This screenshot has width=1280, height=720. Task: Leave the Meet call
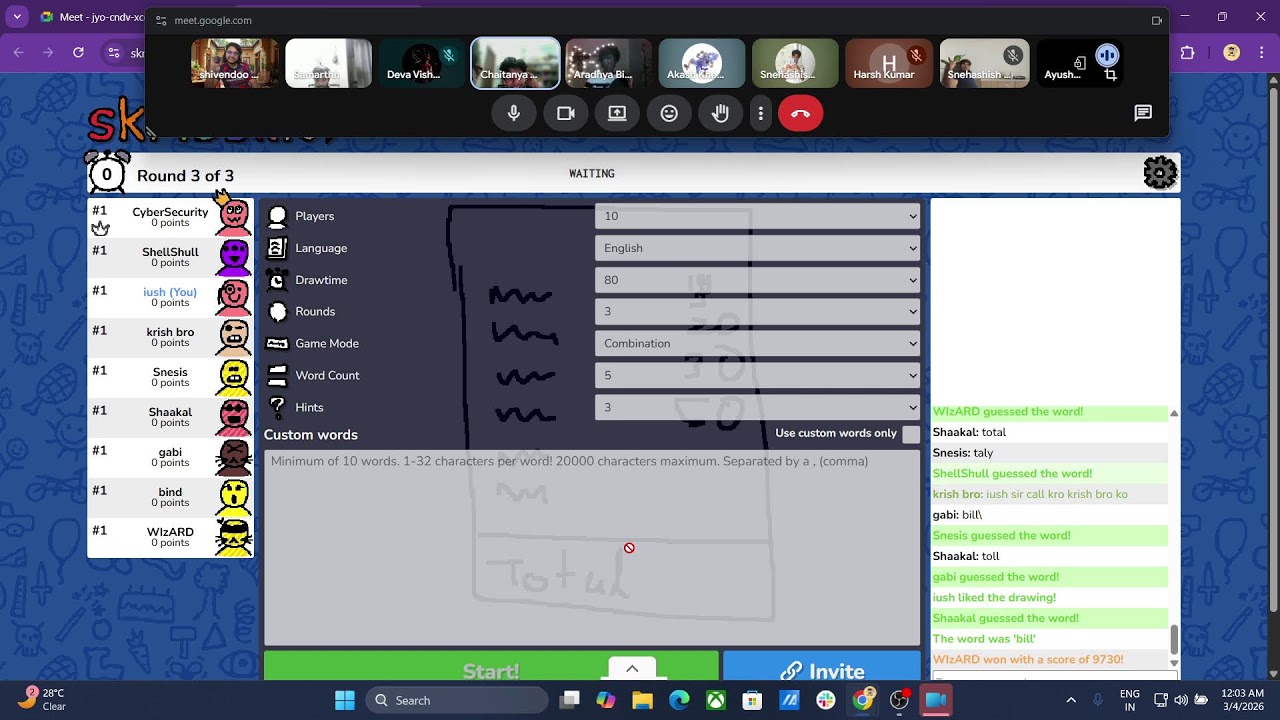(800, 114)
